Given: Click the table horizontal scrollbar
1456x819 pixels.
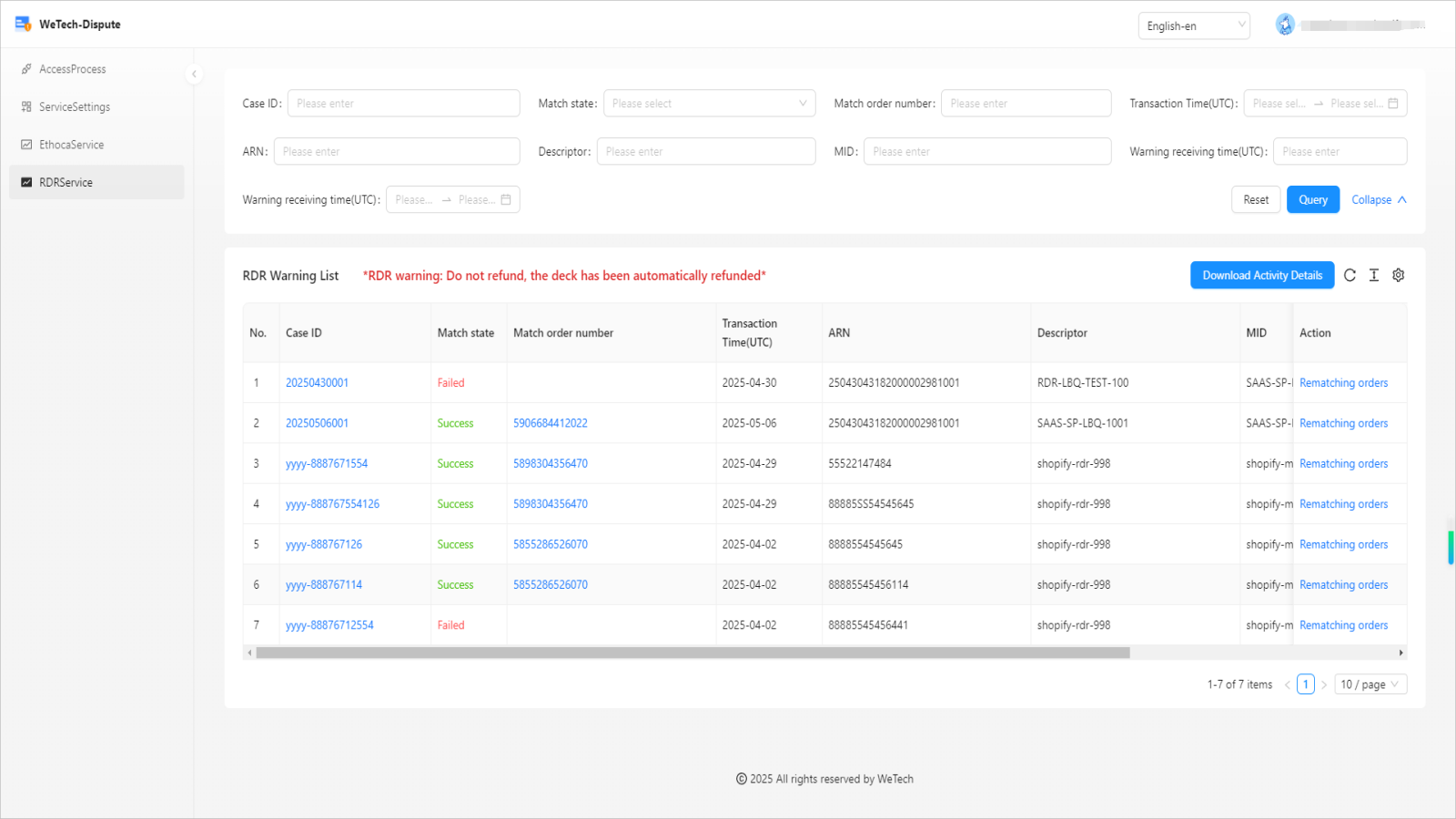Looking at the screenshot, I should coord(692,653).
